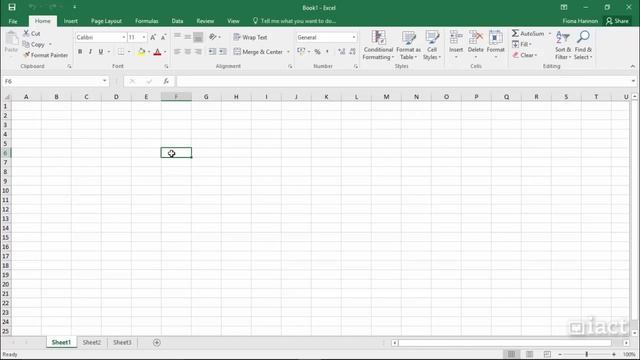Open the File tab

click(13, 21)
